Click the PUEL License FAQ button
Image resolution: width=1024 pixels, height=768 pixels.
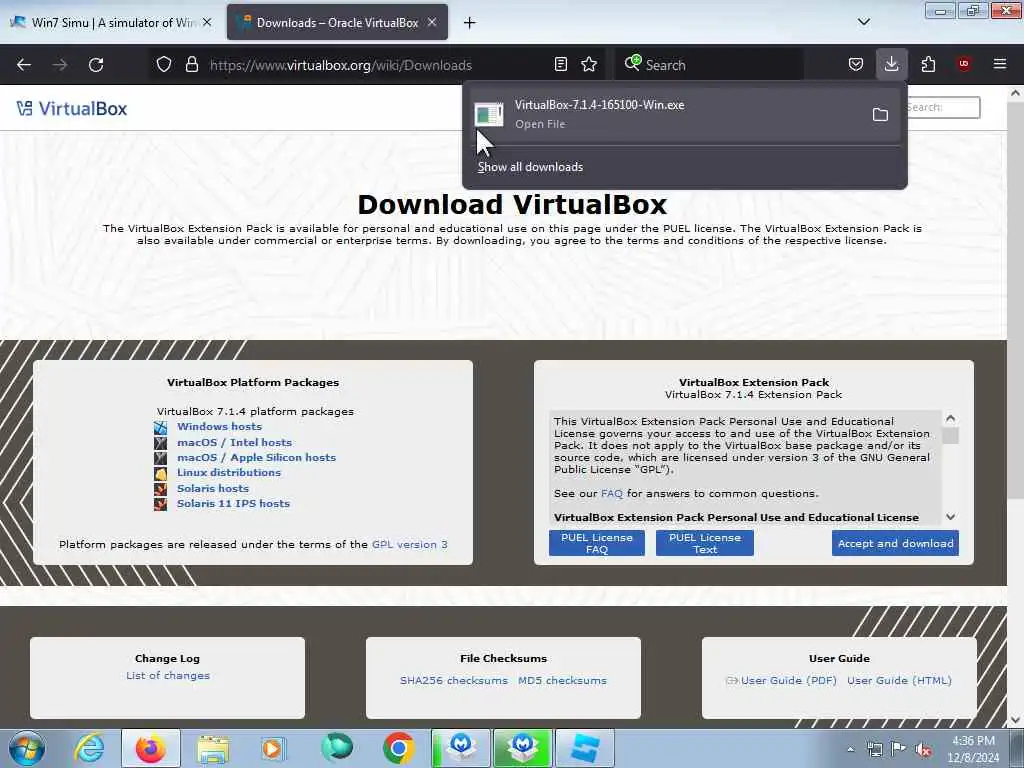tap(597, 543)
